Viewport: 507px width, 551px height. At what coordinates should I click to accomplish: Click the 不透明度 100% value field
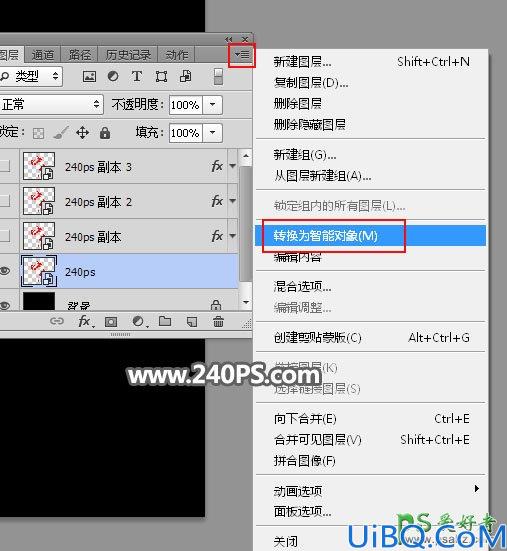coord(186,105)
